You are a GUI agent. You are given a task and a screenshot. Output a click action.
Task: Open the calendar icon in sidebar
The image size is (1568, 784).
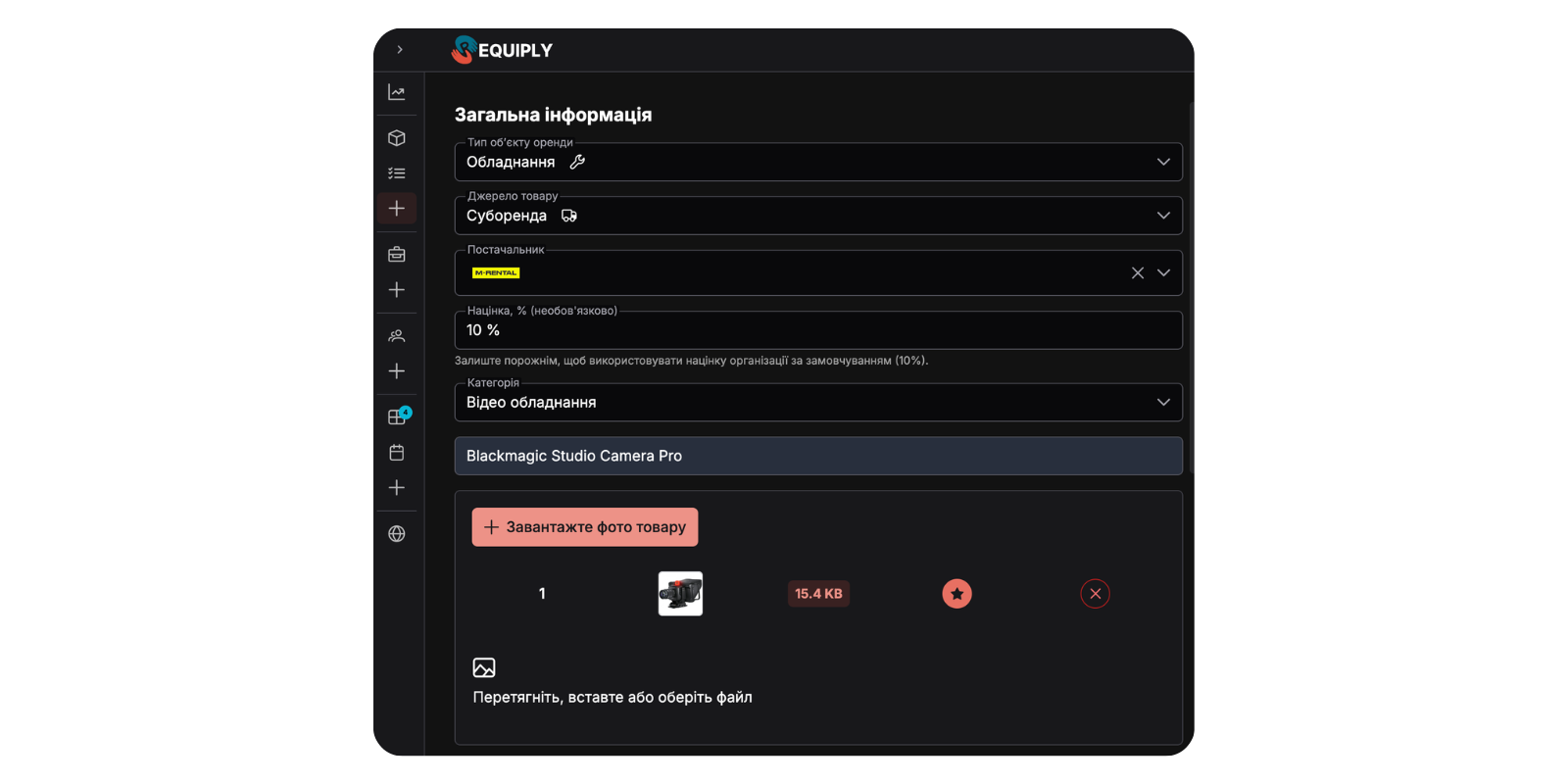click(397, 453)
